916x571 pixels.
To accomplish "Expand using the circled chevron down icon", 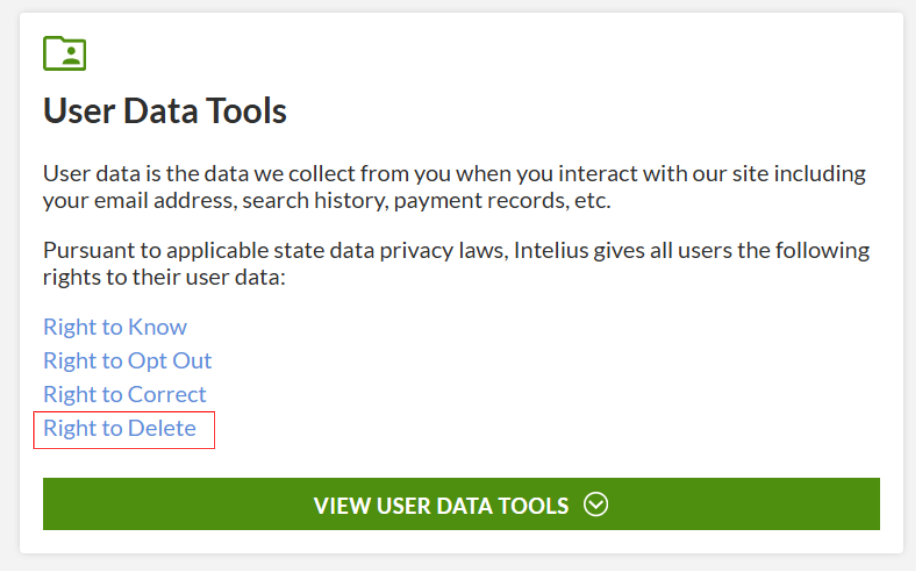I will coord(595,504).
